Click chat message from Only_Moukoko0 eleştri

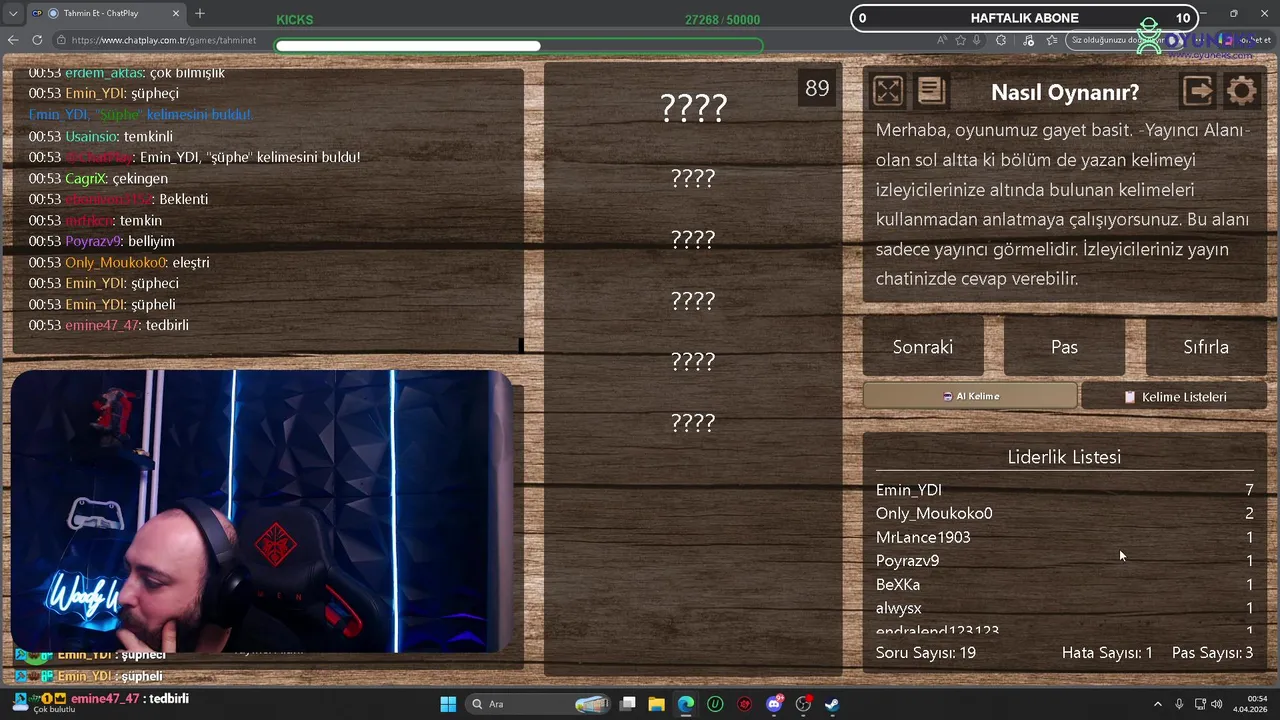(119, 262)
